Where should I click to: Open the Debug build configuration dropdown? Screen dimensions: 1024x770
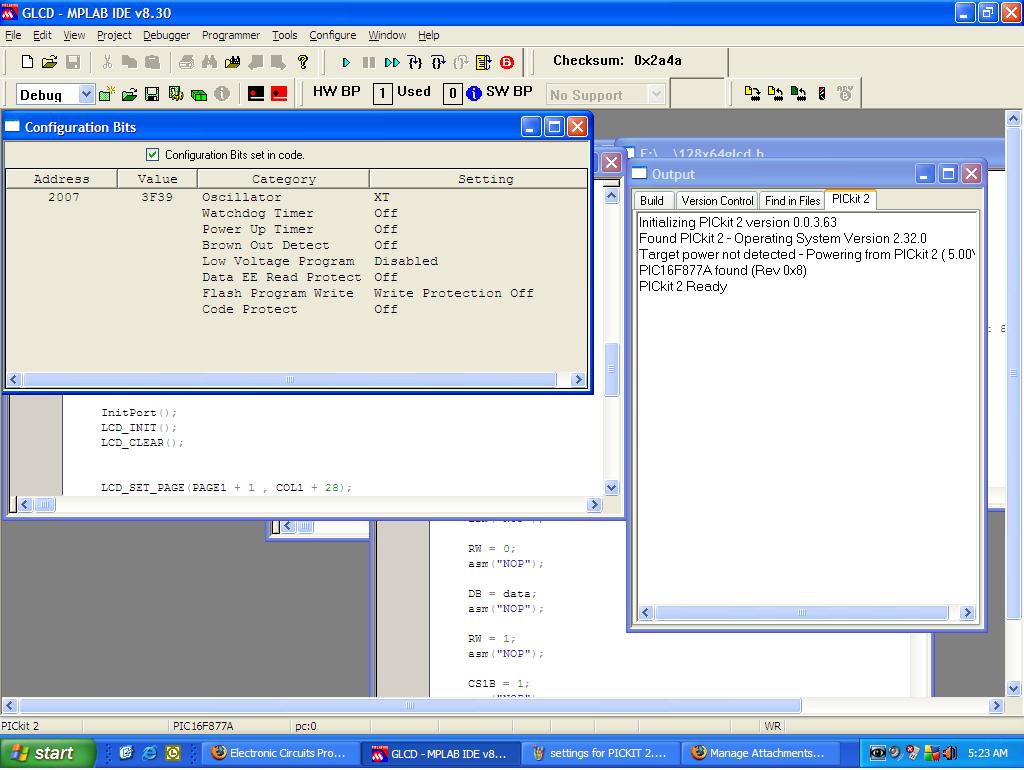pyautogui.click(x=86, y=95)
